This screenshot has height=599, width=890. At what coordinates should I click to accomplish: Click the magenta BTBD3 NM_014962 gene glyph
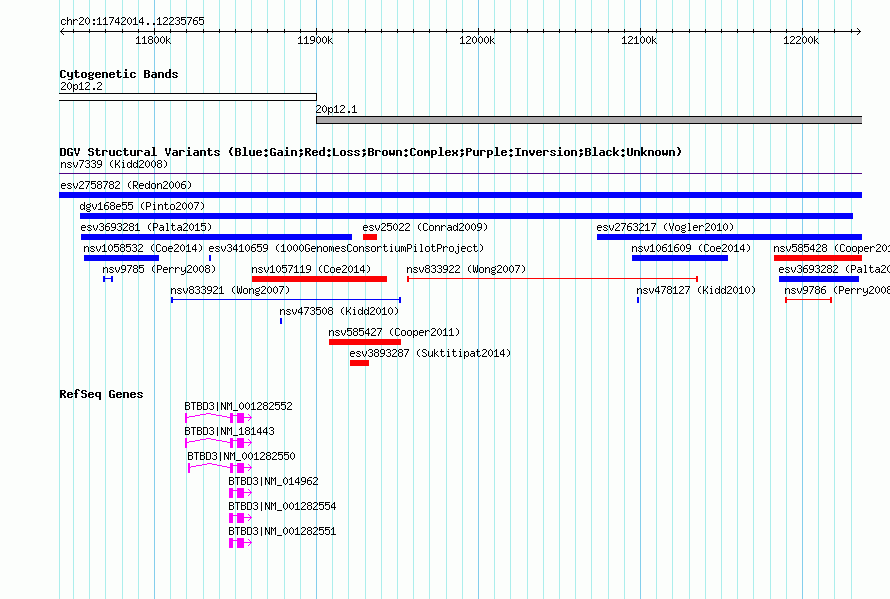(x=241, y=493)
